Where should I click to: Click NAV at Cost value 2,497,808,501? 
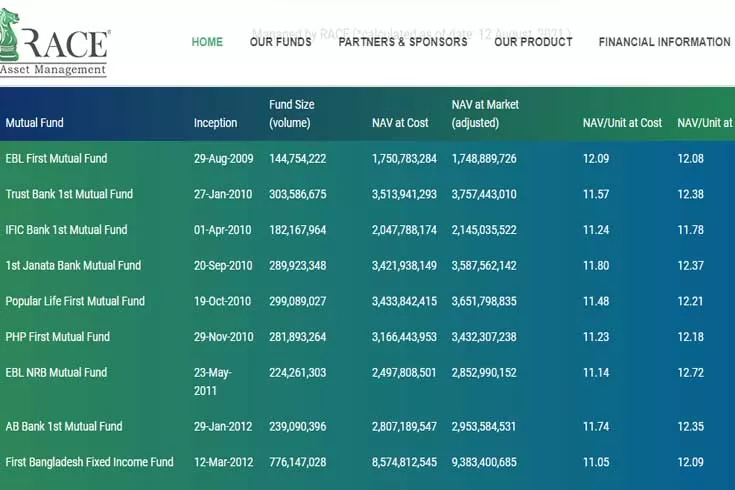404,372
